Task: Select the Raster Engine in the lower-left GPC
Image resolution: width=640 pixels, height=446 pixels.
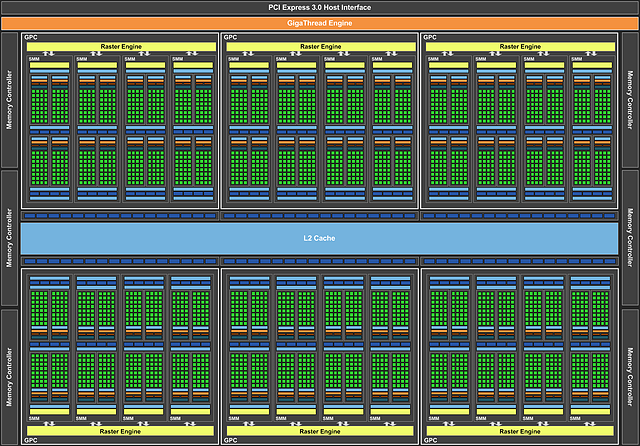Action: [x=120, y=431]
